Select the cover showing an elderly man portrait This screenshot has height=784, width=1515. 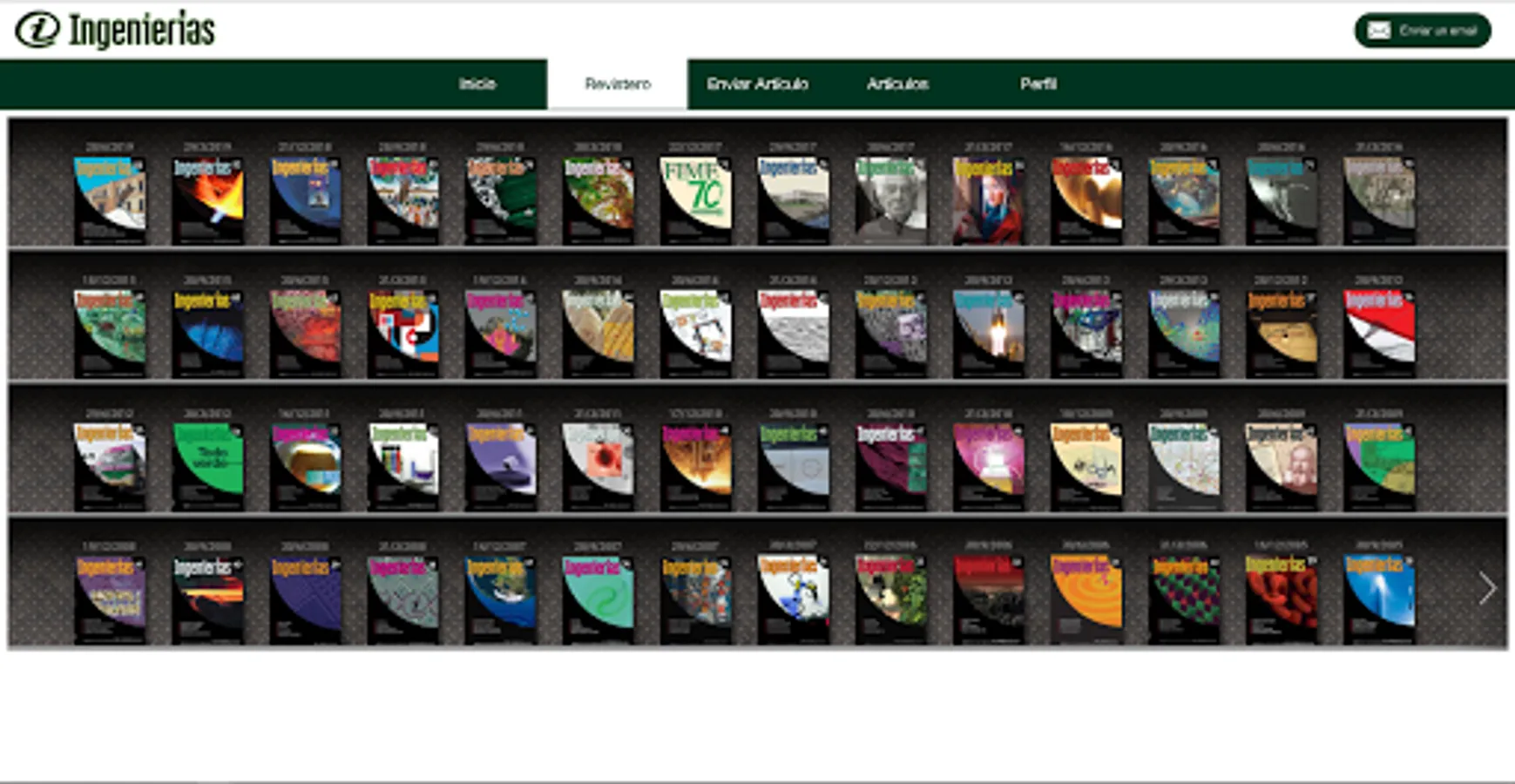890,199
